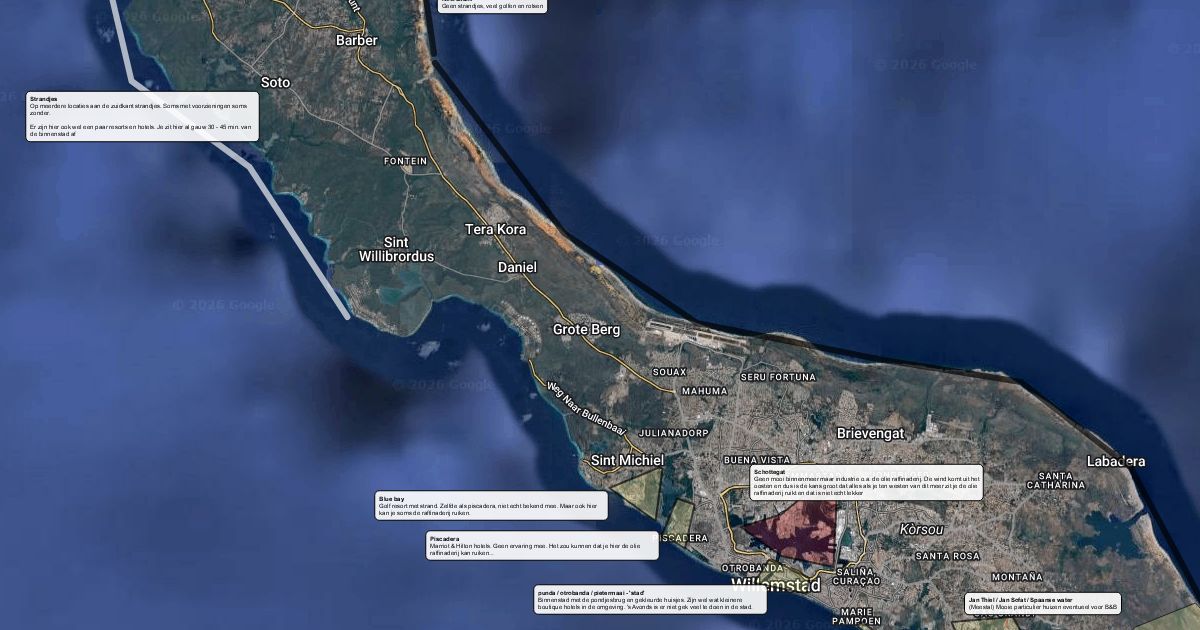Viewport: 1200px width, 630px height.
Task: Click the Sint Willibrordus label
Action: click(396, 249)
